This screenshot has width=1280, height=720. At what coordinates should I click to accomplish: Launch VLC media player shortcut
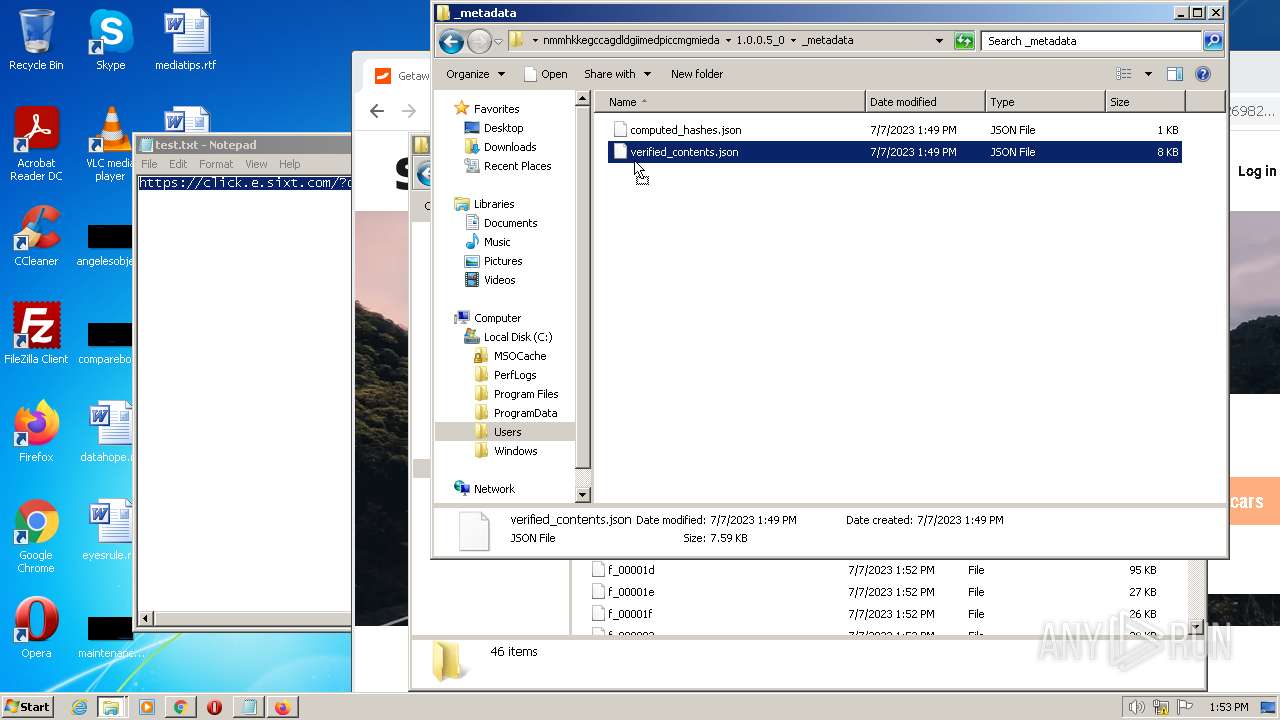[x=110, y=144]
